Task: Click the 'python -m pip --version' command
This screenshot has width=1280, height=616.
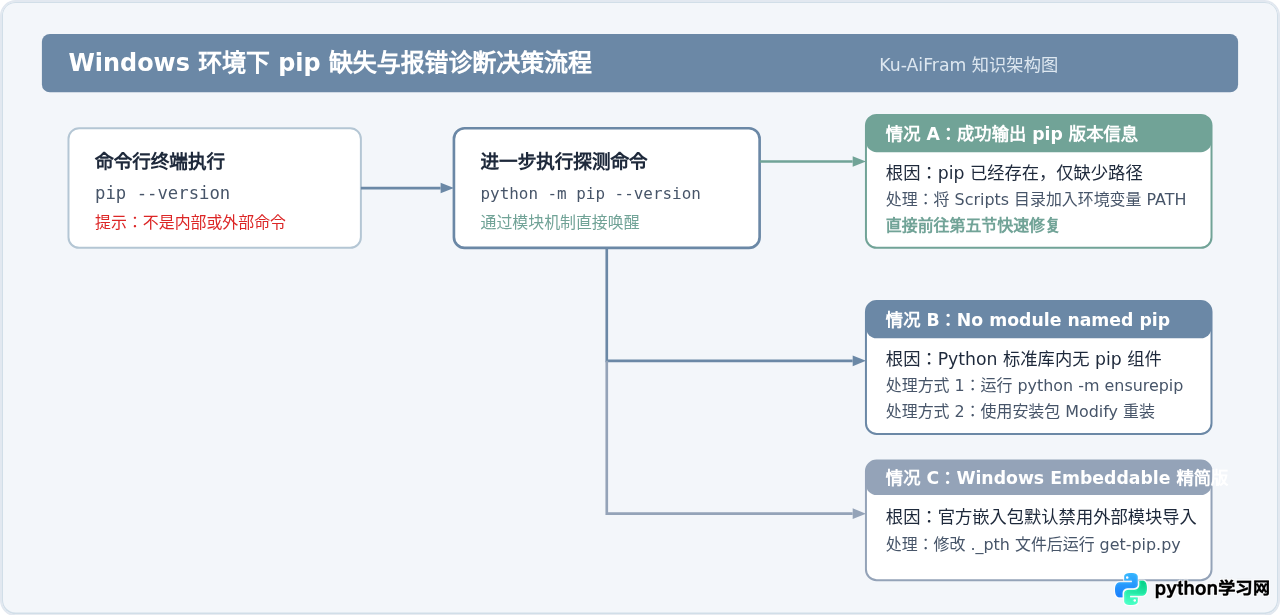Action: tap(590, 194)
